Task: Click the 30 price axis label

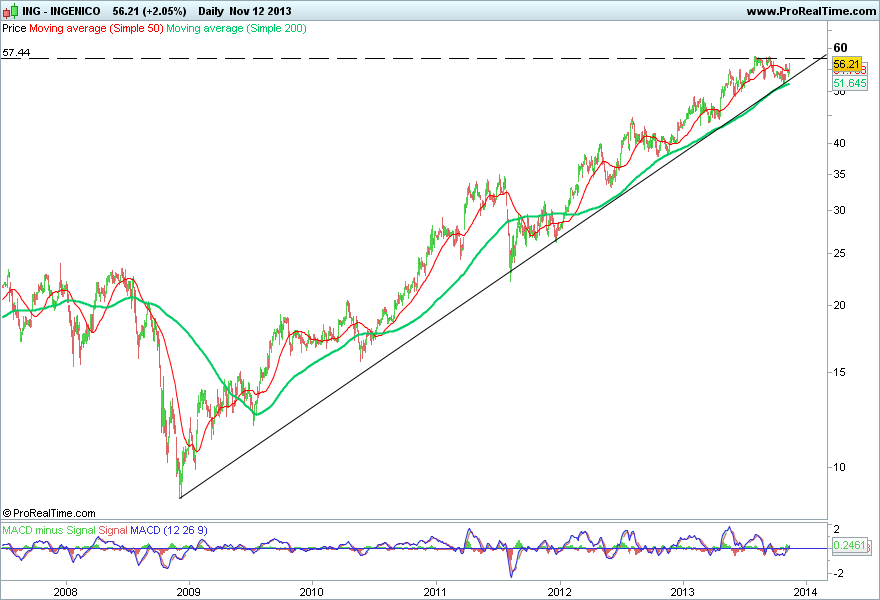Action: pyautogui.click(x=840, y=210)
